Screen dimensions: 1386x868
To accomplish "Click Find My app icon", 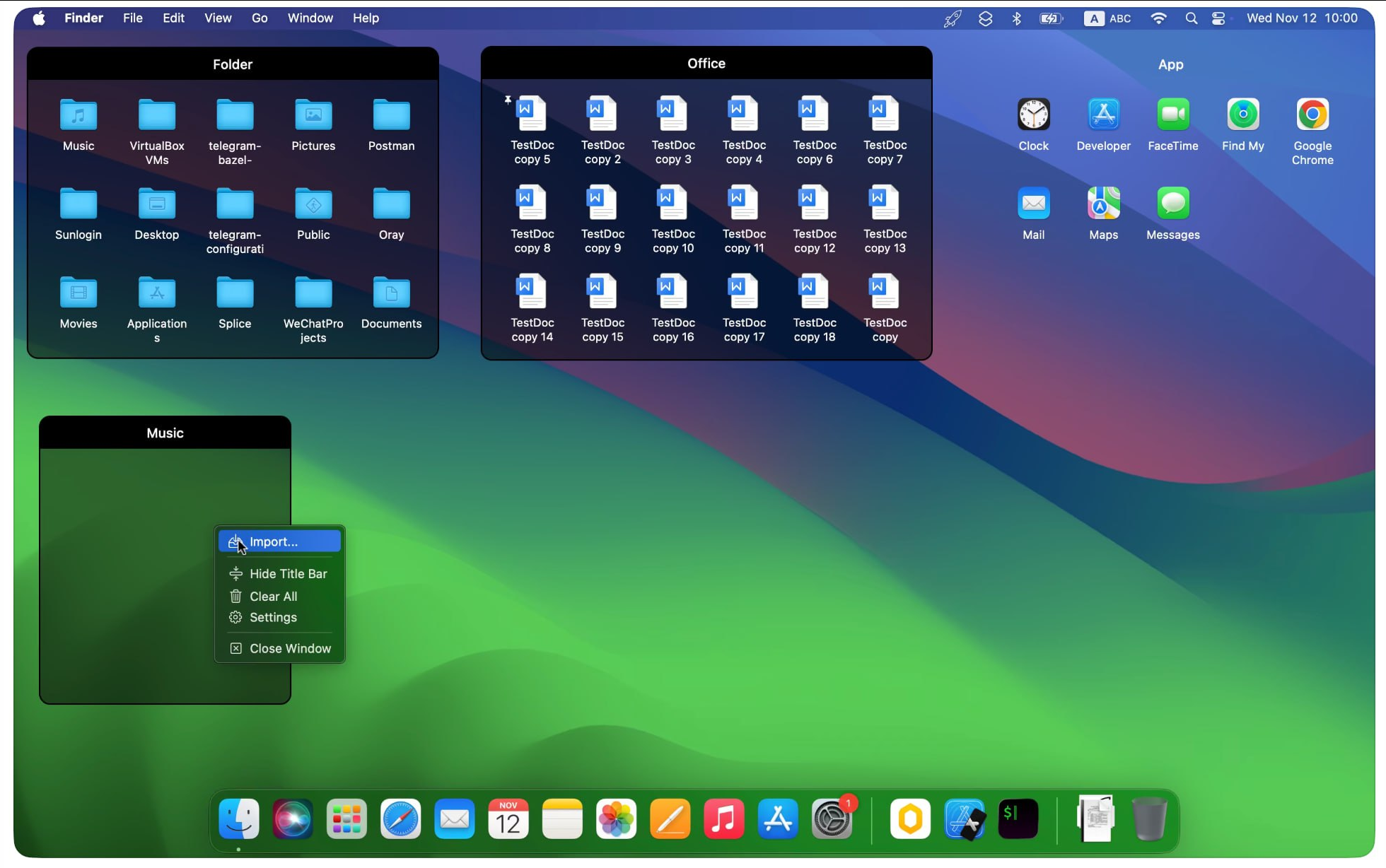I will (1242, 115).
